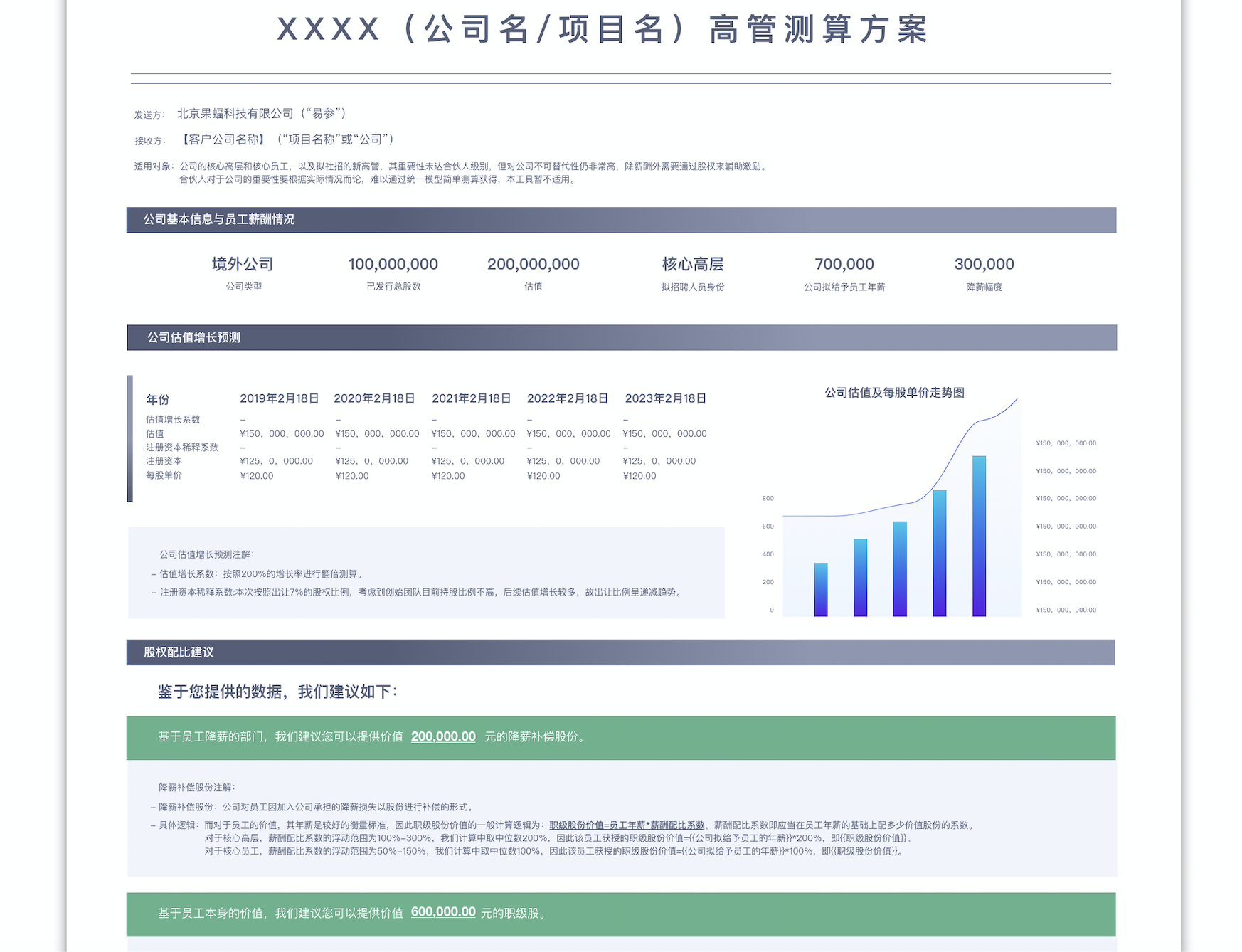Select the 200,000,000 valuation value
Viewport: 1242px width, 952px height.
534,264
